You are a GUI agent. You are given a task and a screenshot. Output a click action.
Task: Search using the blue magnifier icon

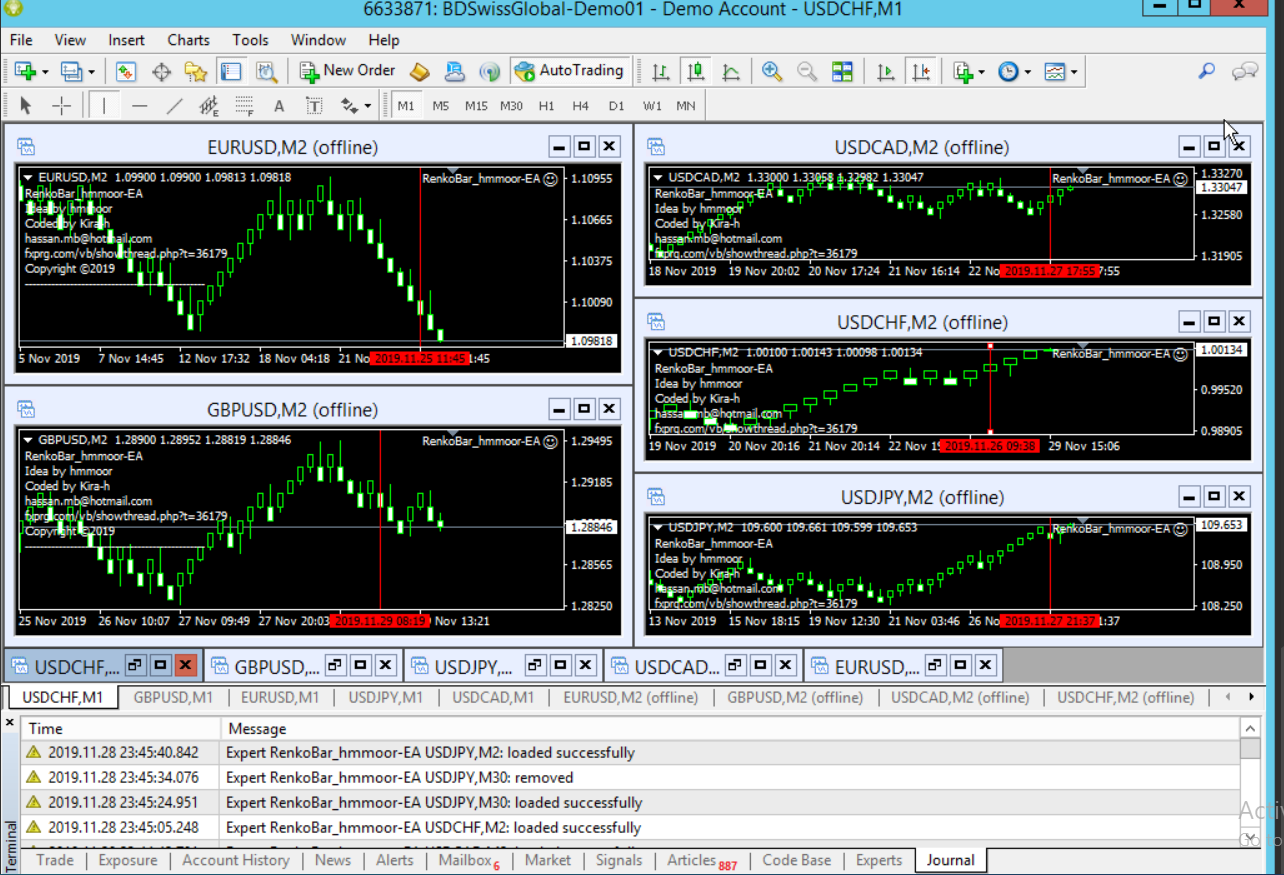[x=1207, y=71]
